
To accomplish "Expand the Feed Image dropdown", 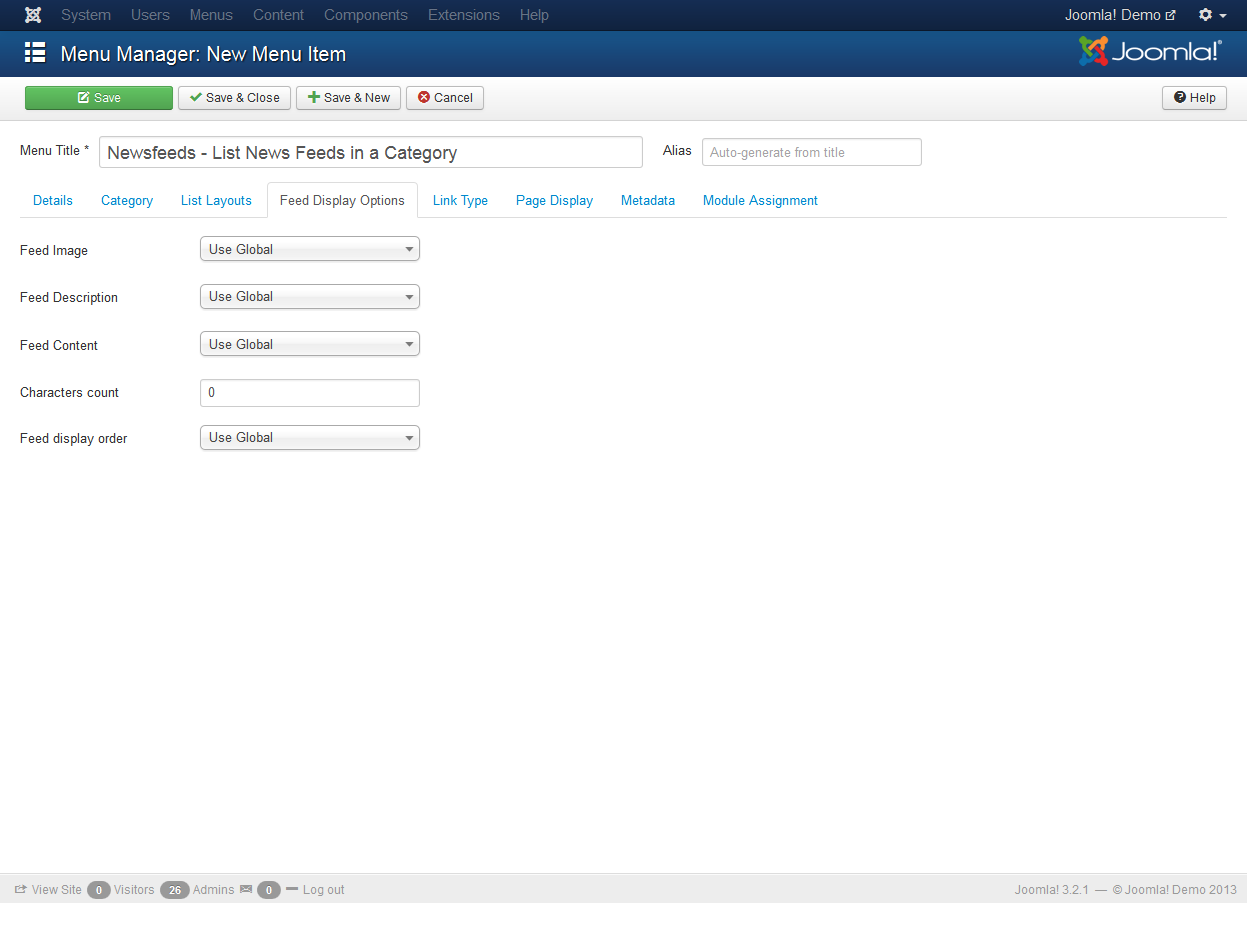I will coord(310,250).
